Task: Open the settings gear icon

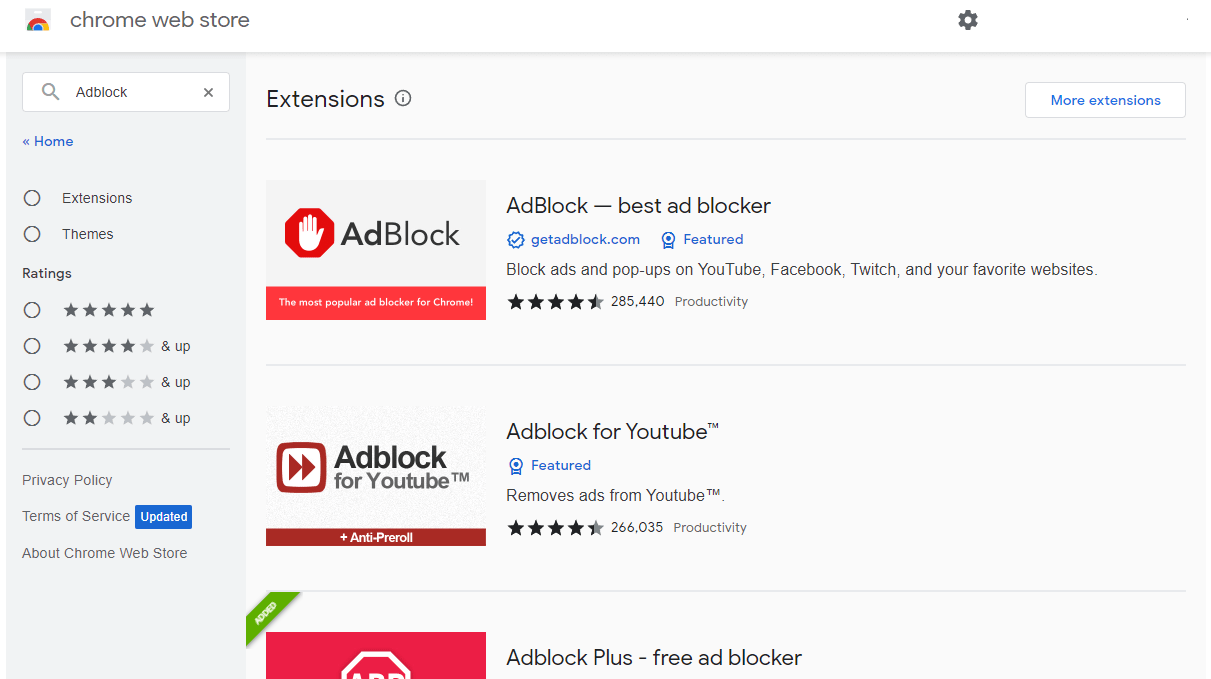Action: pos(968,20)
